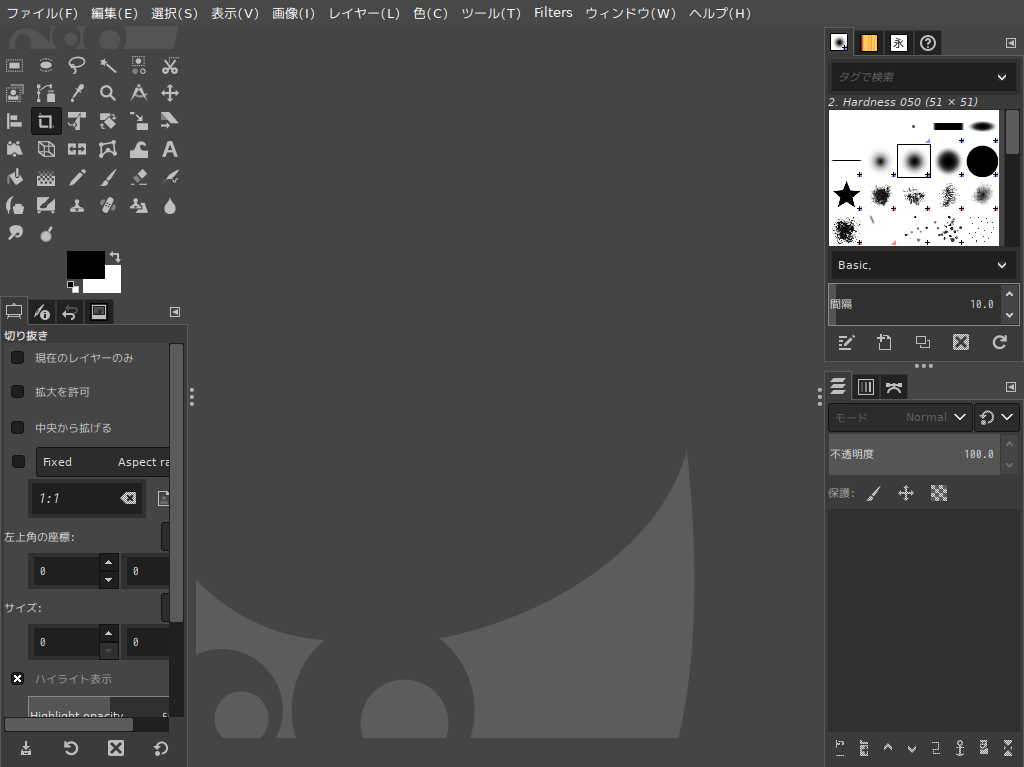The height and width of the screenshot is (767, 1024).
Task: Open レイヤー(L) menu
Action: pos(364,13)
